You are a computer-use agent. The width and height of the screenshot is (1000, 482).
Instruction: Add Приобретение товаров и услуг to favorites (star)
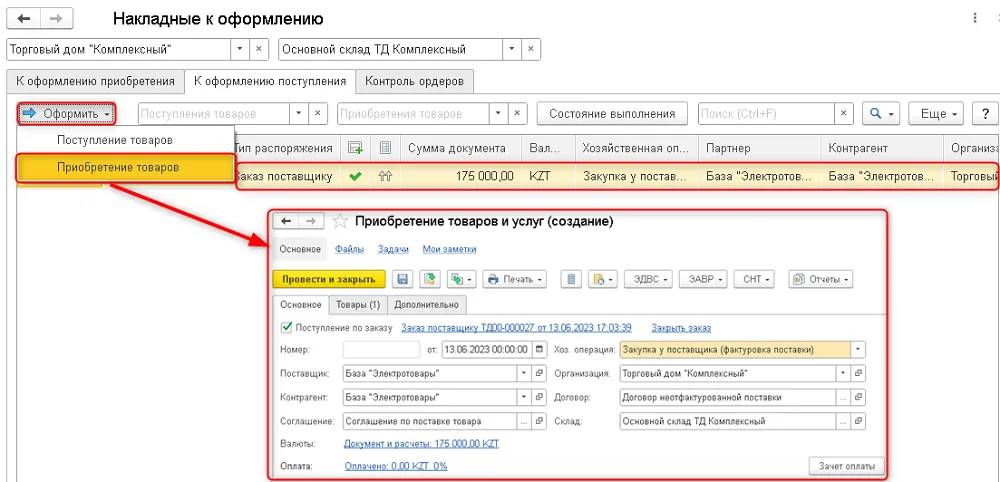pyautogui.click(x=341, y=221)
